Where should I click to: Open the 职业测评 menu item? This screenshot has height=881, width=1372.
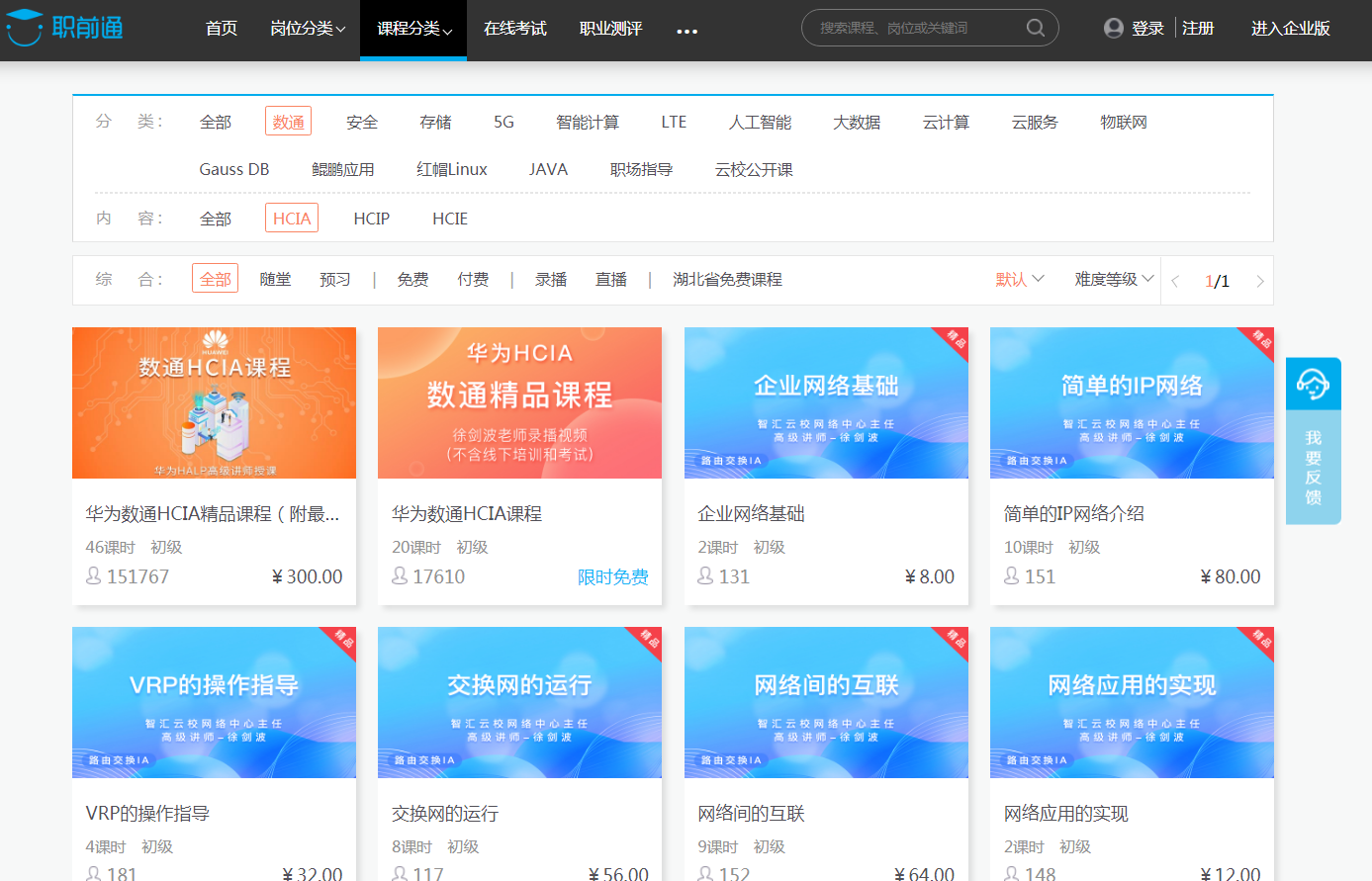coord(611,29)
